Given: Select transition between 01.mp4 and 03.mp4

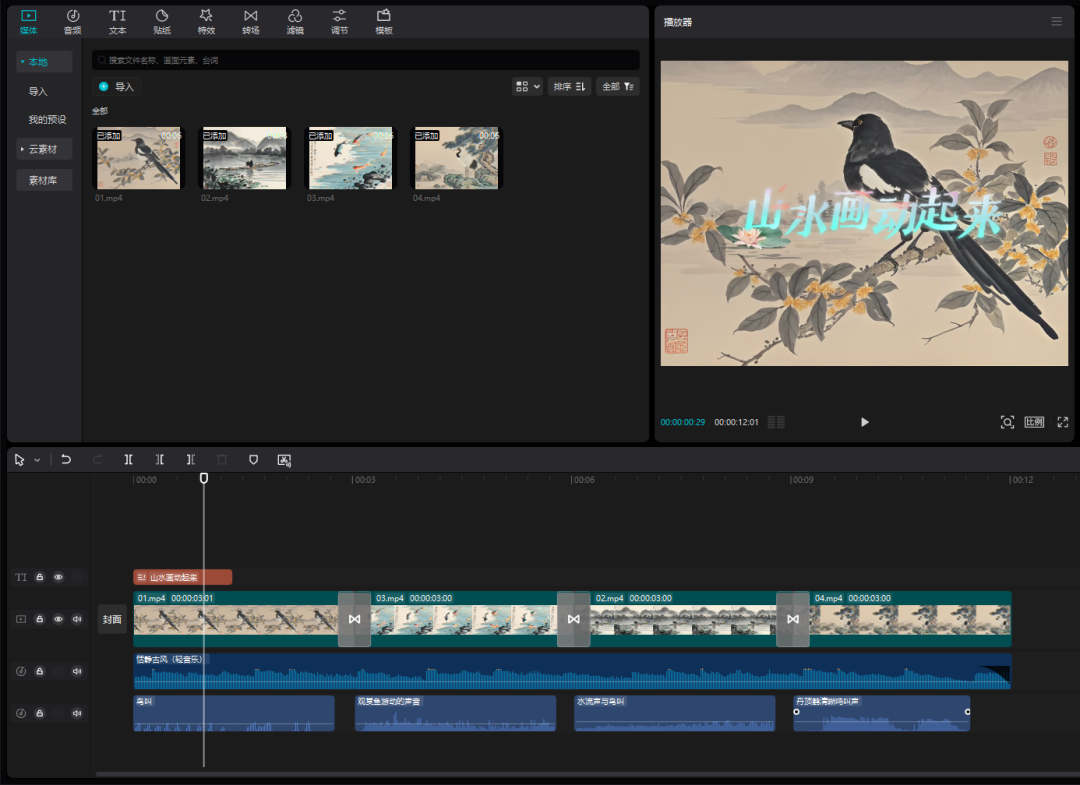Looking at the screenshot, I should pos(355,619).
